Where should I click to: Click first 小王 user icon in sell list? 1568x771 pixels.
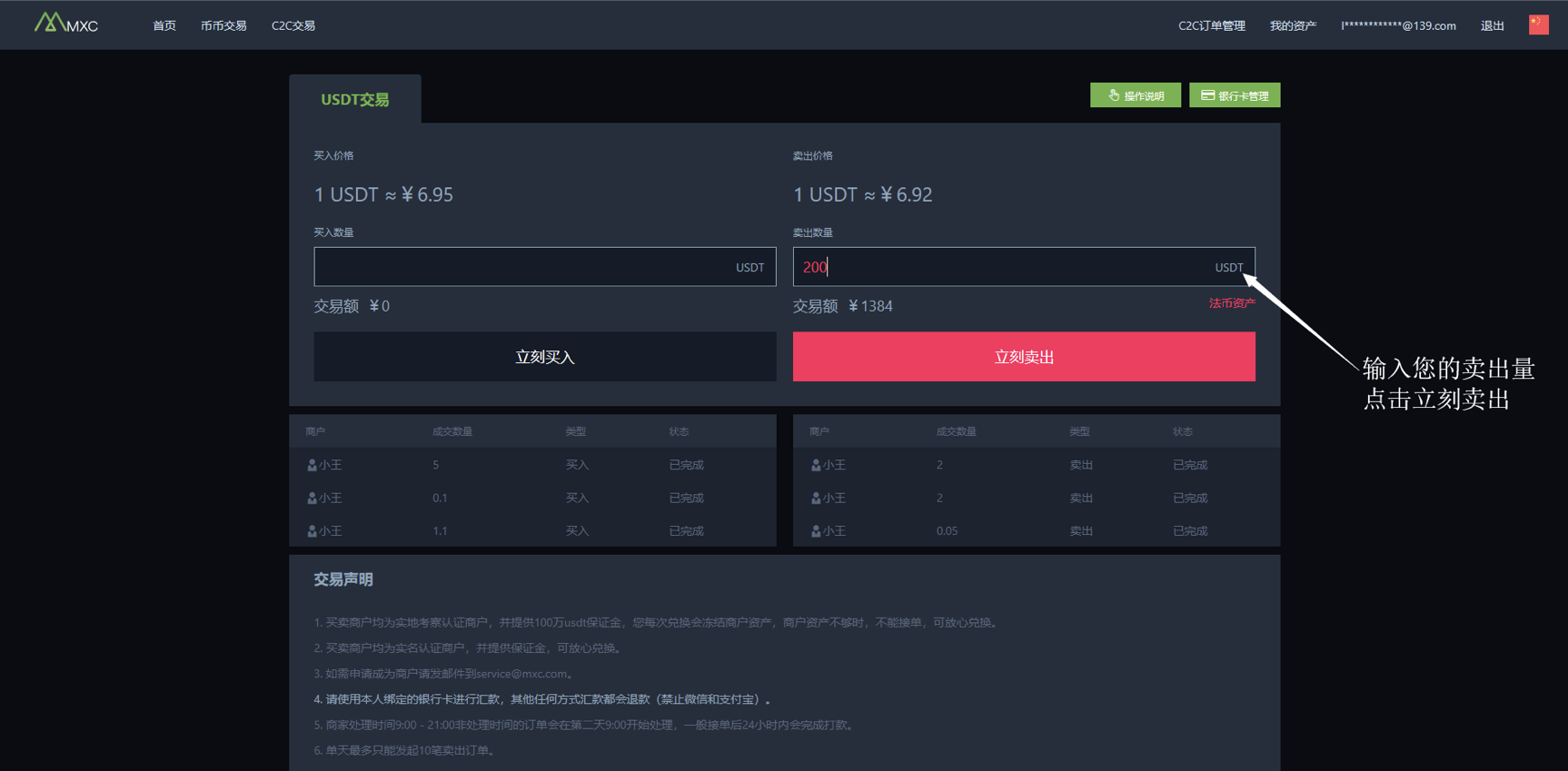(x=816, y=465)
